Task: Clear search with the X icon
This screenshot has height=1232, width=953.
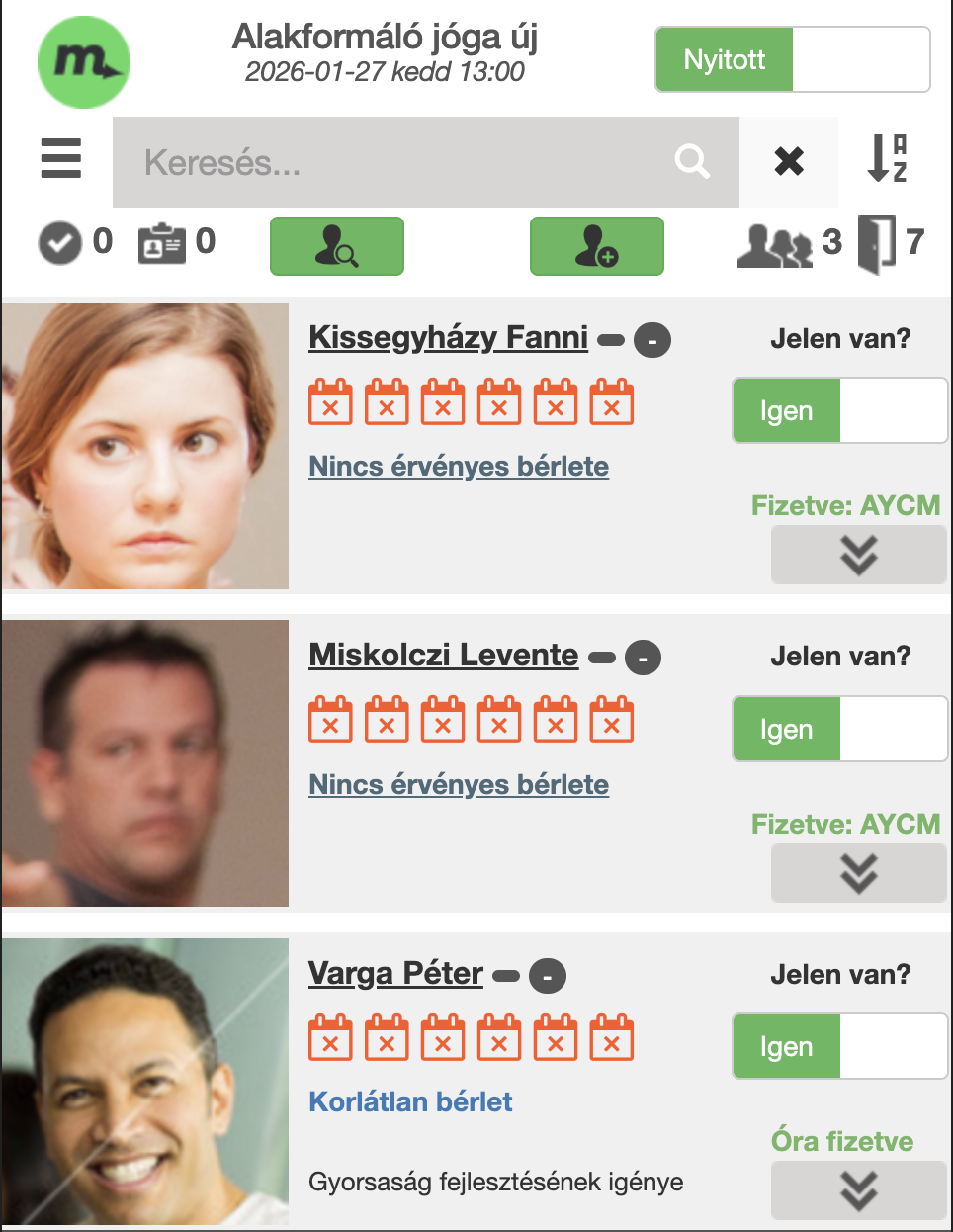Action: click(789, 161)
